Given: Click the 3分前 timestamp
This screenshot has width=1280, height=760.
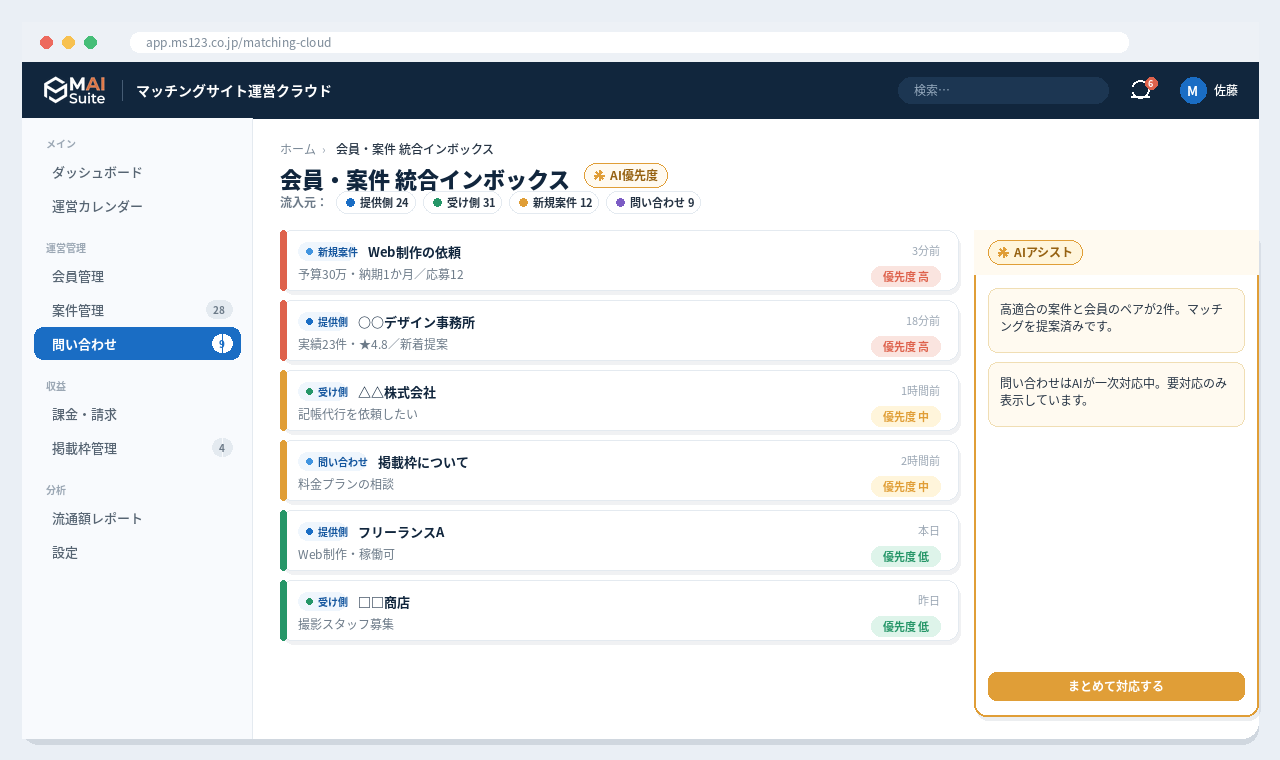Looking at the screenshot, I should (x=926, y=251).
